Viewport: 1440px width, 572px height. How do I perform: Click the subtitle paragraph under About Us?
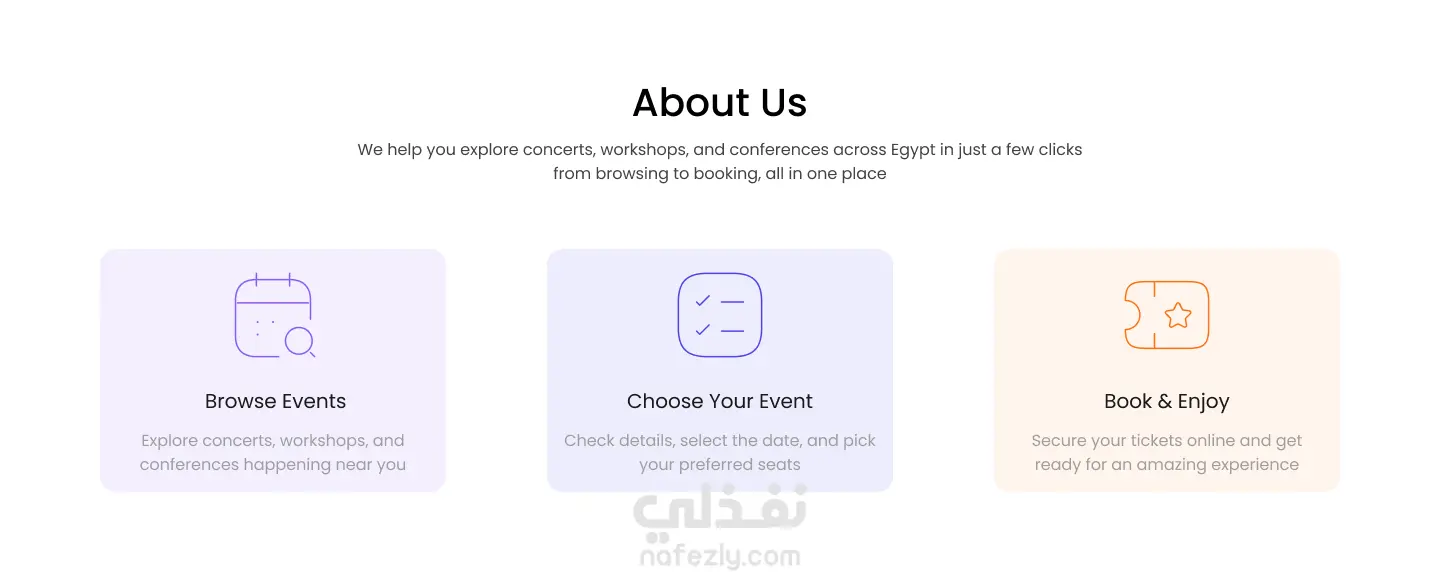[720, 161]
